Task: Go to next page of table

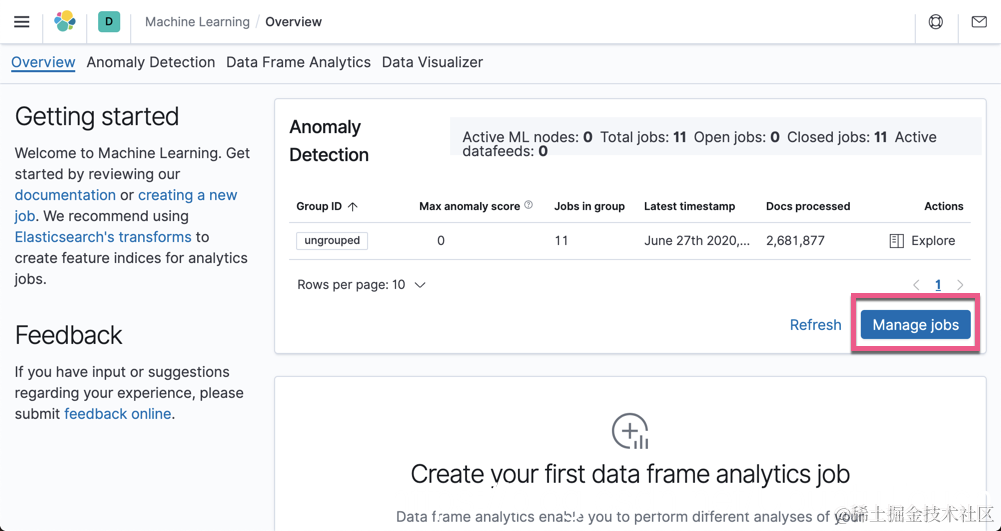Action: (960, 285)
